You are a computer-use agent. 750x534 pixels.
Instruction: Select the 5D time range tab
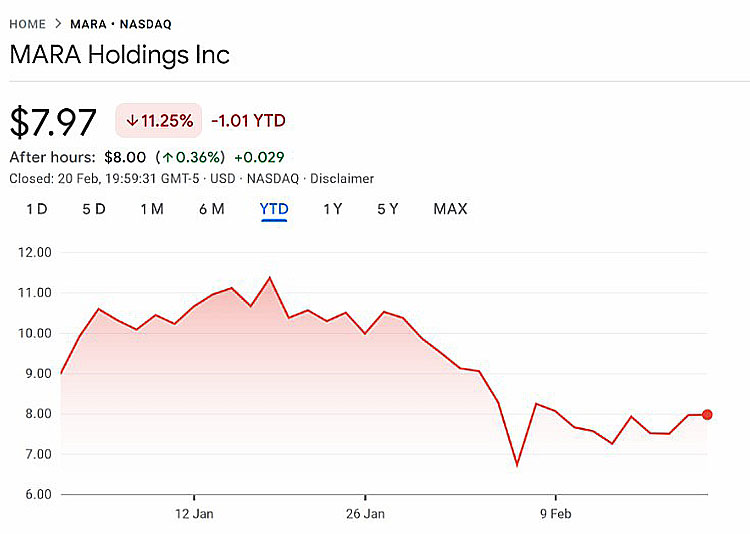[x=93, y=209]
